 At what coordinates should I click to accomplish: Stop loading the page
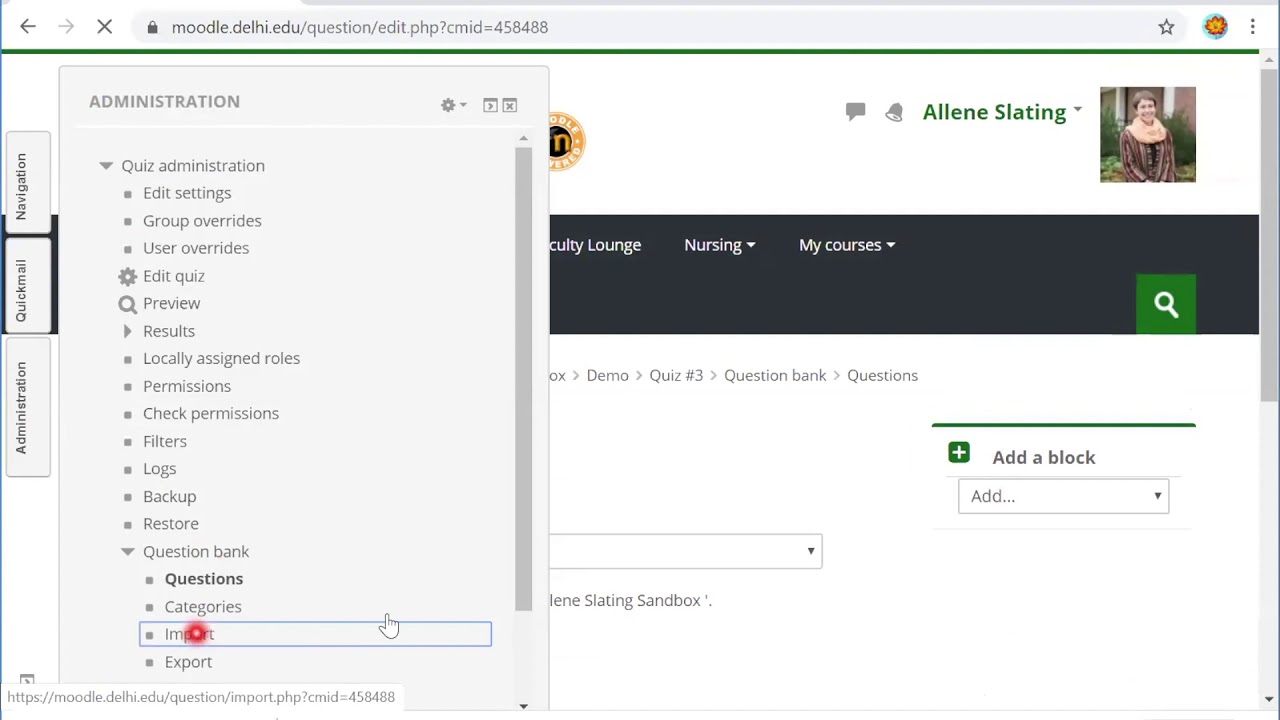tap(104, 27)
